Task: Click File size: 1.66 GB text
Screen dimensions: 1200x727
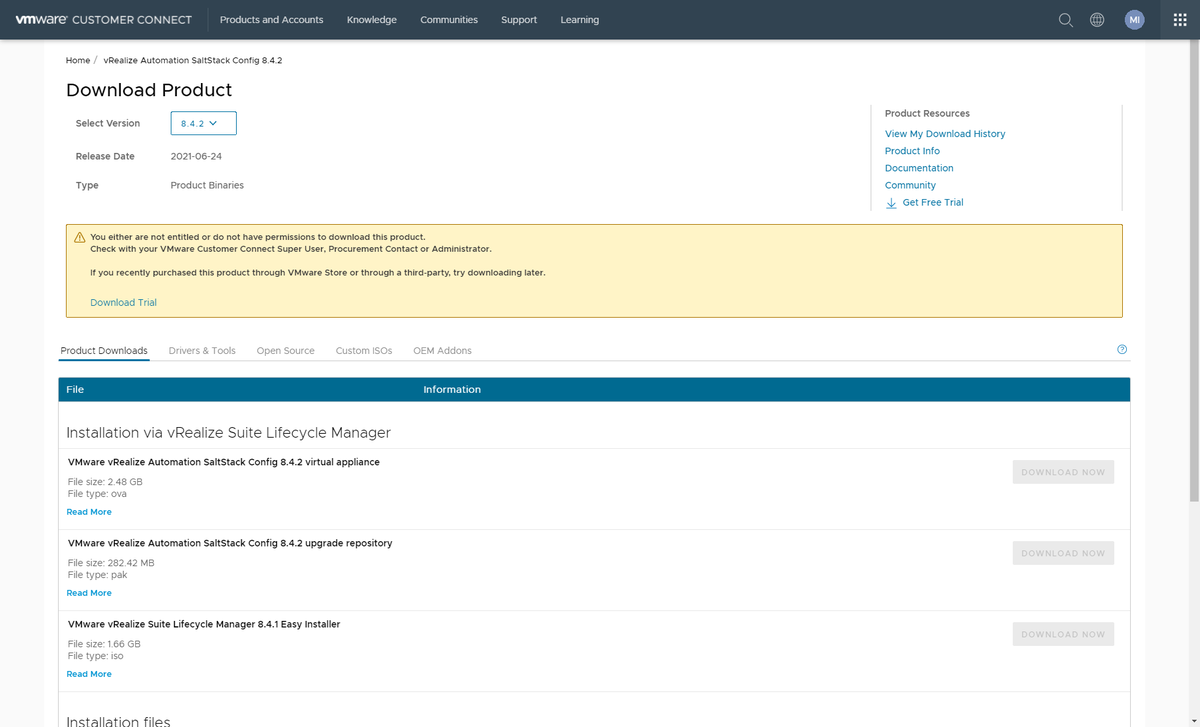Action: click(x=104, y=644)
